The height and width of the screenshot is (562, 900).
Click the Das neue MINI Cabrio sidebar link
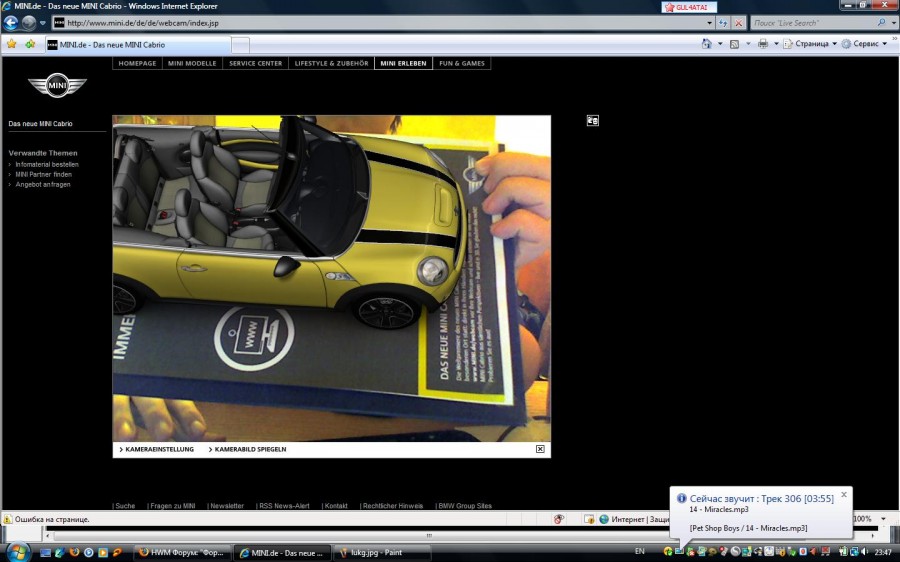coord(40,123)
